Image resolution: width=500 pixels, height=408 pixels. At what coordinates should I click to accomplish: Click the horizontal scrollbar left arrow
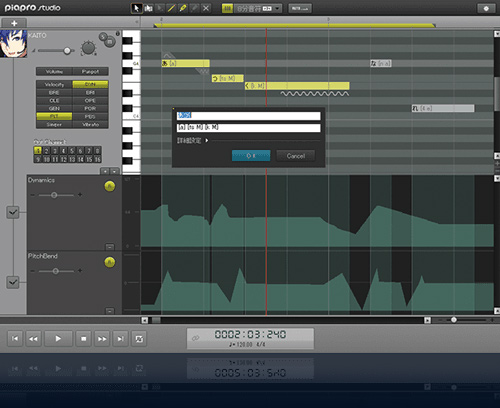[x=145, y=320]
